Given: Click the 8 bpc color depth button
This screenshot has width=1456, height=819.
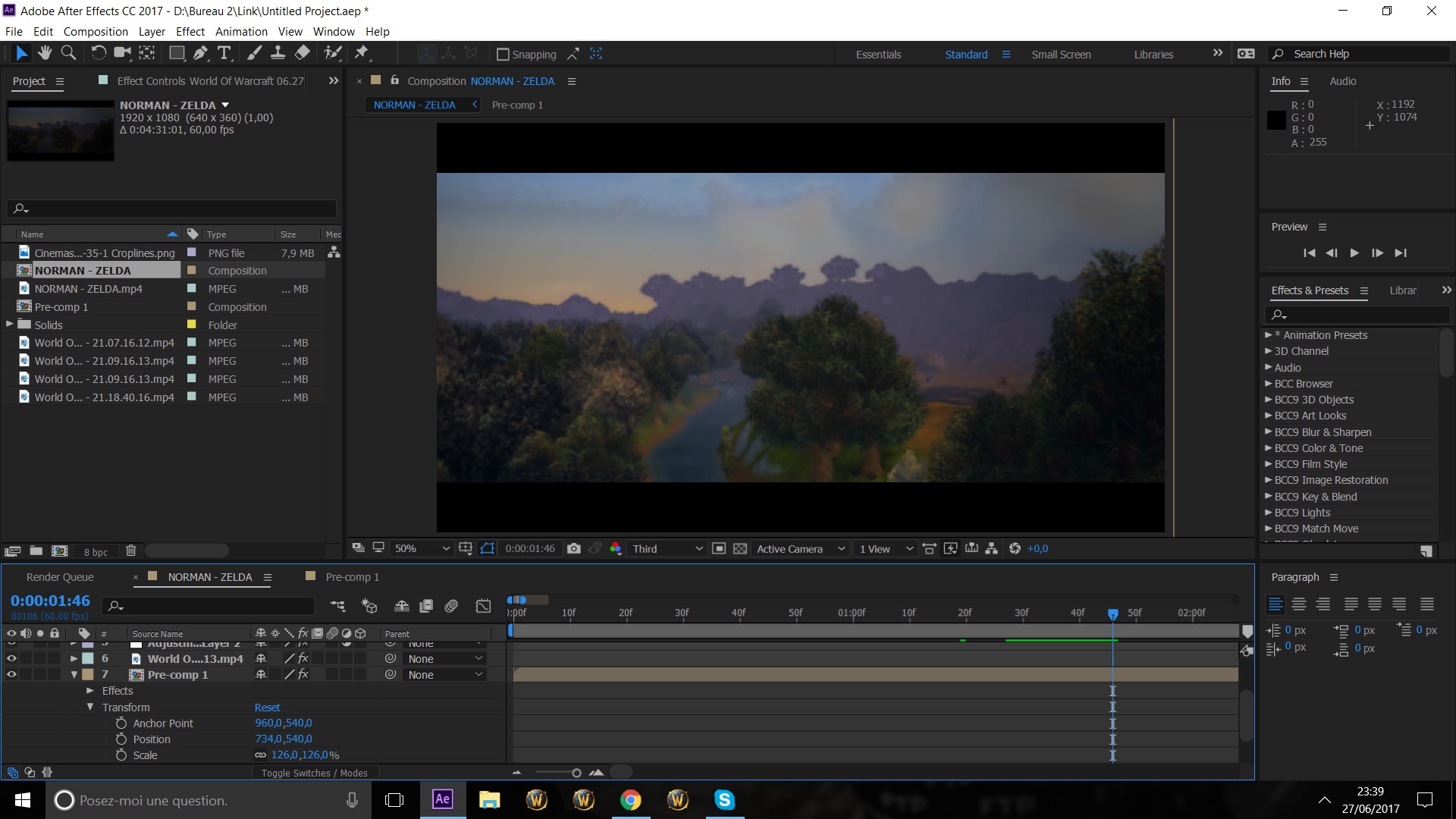Looking at the screenshot, I should pyautogui.click(x=96, y=552).
